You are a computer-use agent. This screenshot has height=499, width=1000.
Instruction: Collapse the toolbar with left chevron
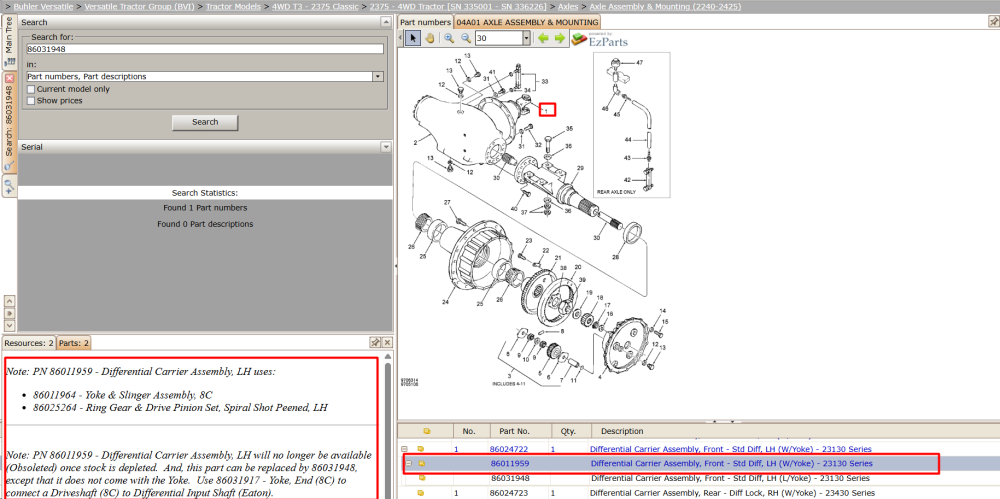401,38
